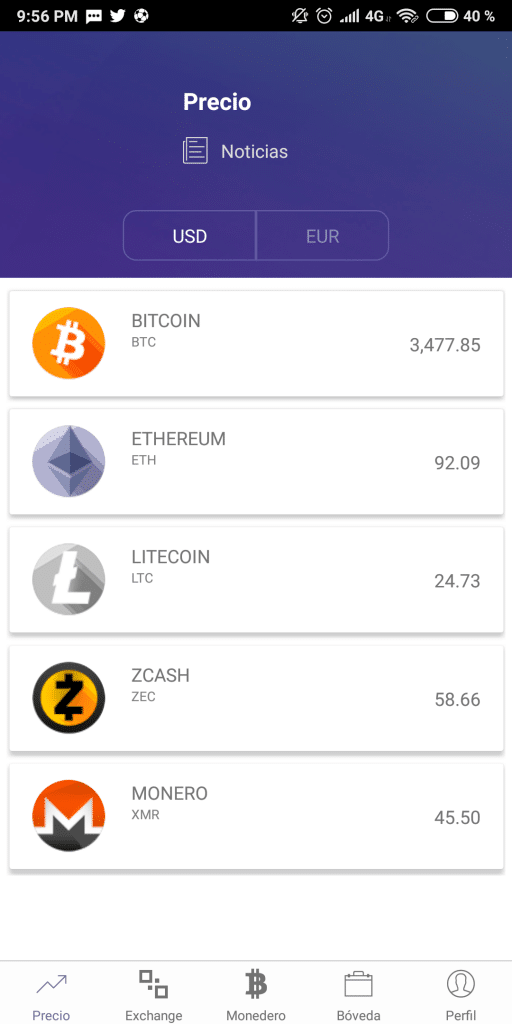Open the Noticias news link

[x=255, y=152]
